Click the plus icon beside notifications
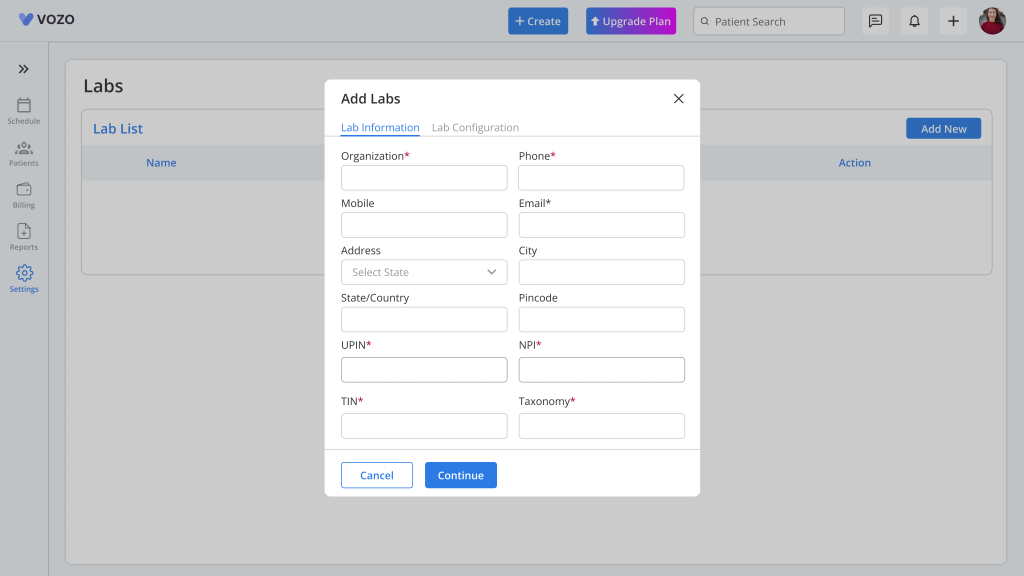 click(953, 21)
